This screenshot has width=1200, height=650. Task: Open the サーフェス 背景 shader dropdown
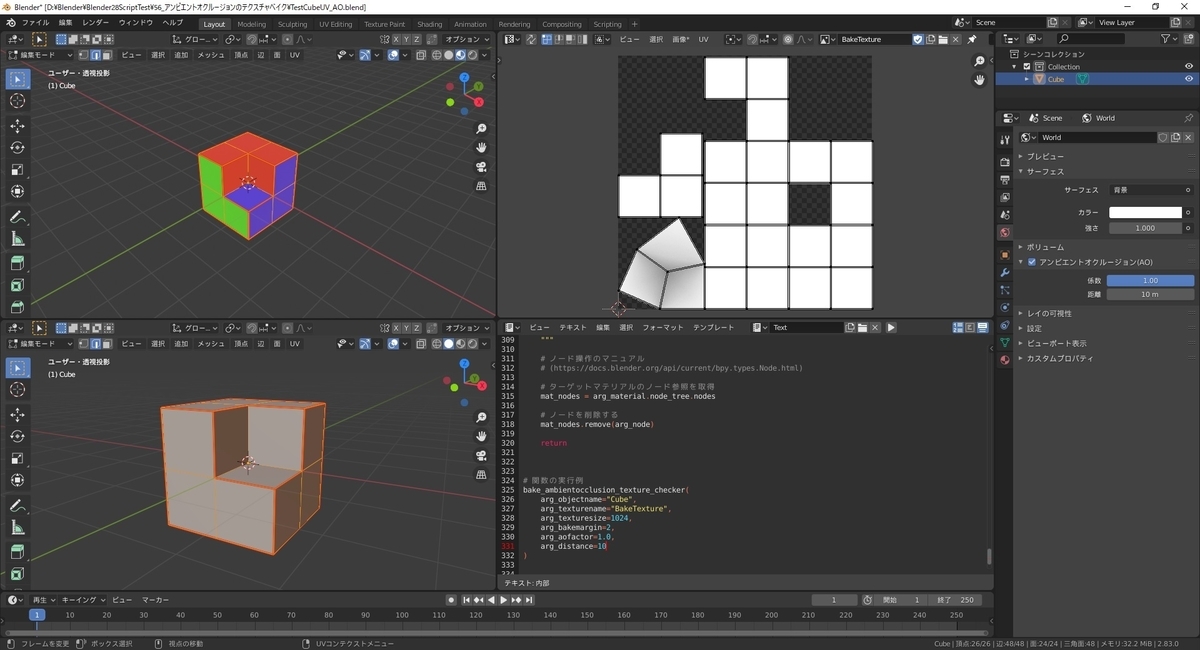coord(1151,190)
